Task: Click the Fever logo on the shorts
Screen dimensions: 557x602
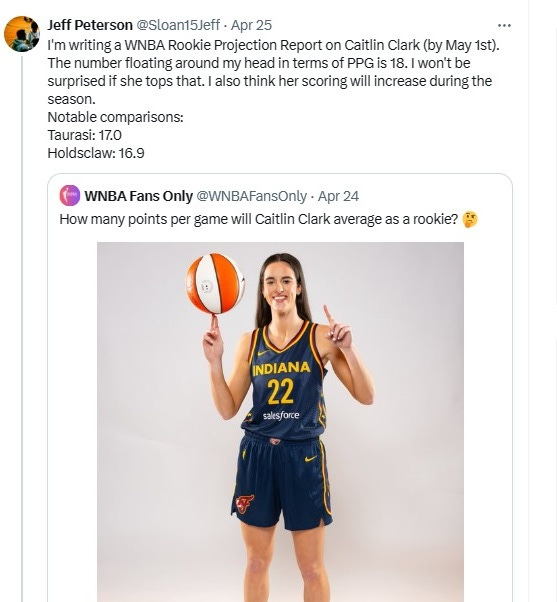Action: coord(244,503)
